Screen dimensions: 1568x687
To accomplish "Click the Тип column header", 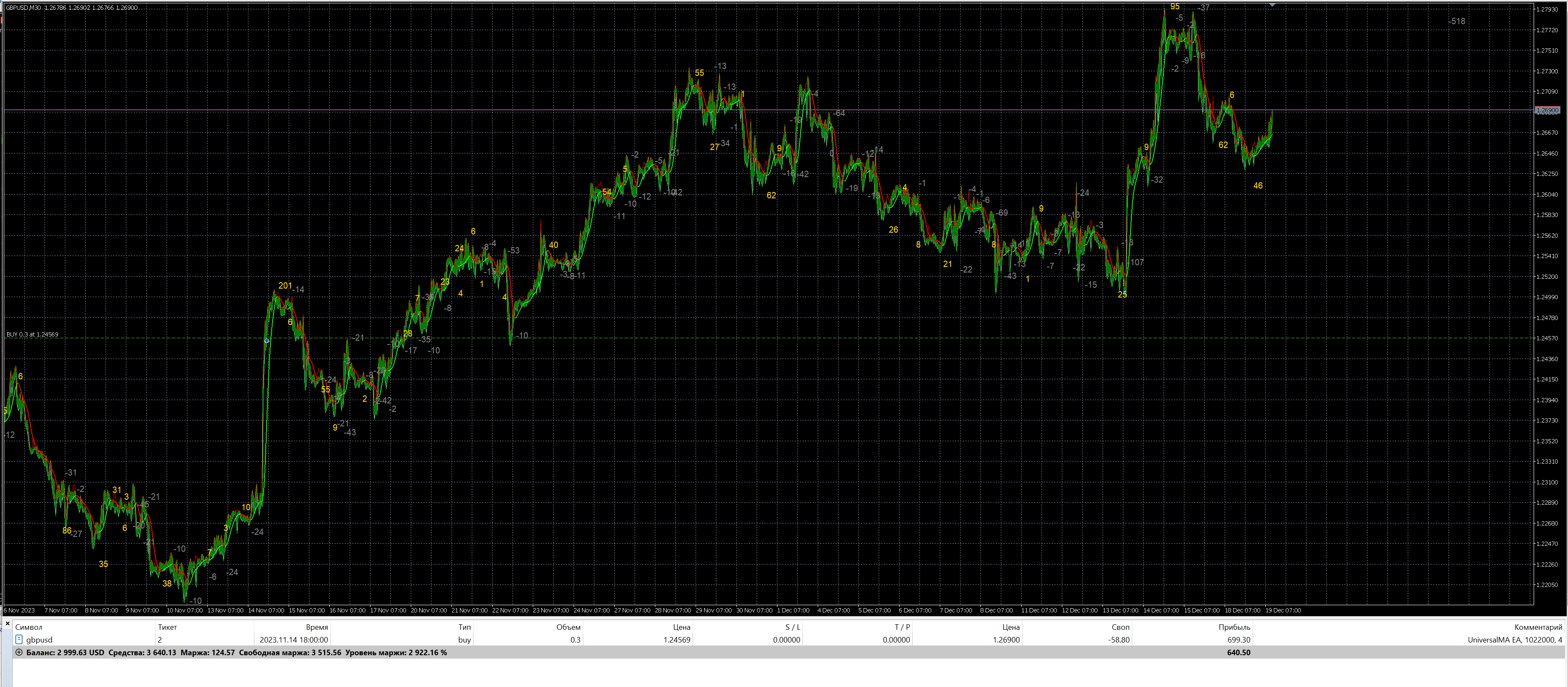I will coord(465,627).
